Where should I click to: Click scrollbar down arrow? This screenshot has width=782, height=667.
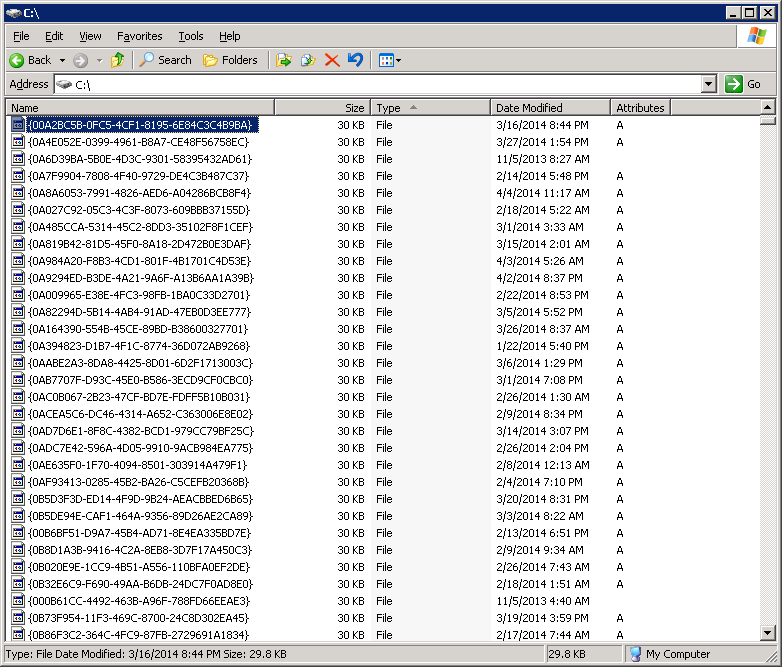click(x=768, y=633)
